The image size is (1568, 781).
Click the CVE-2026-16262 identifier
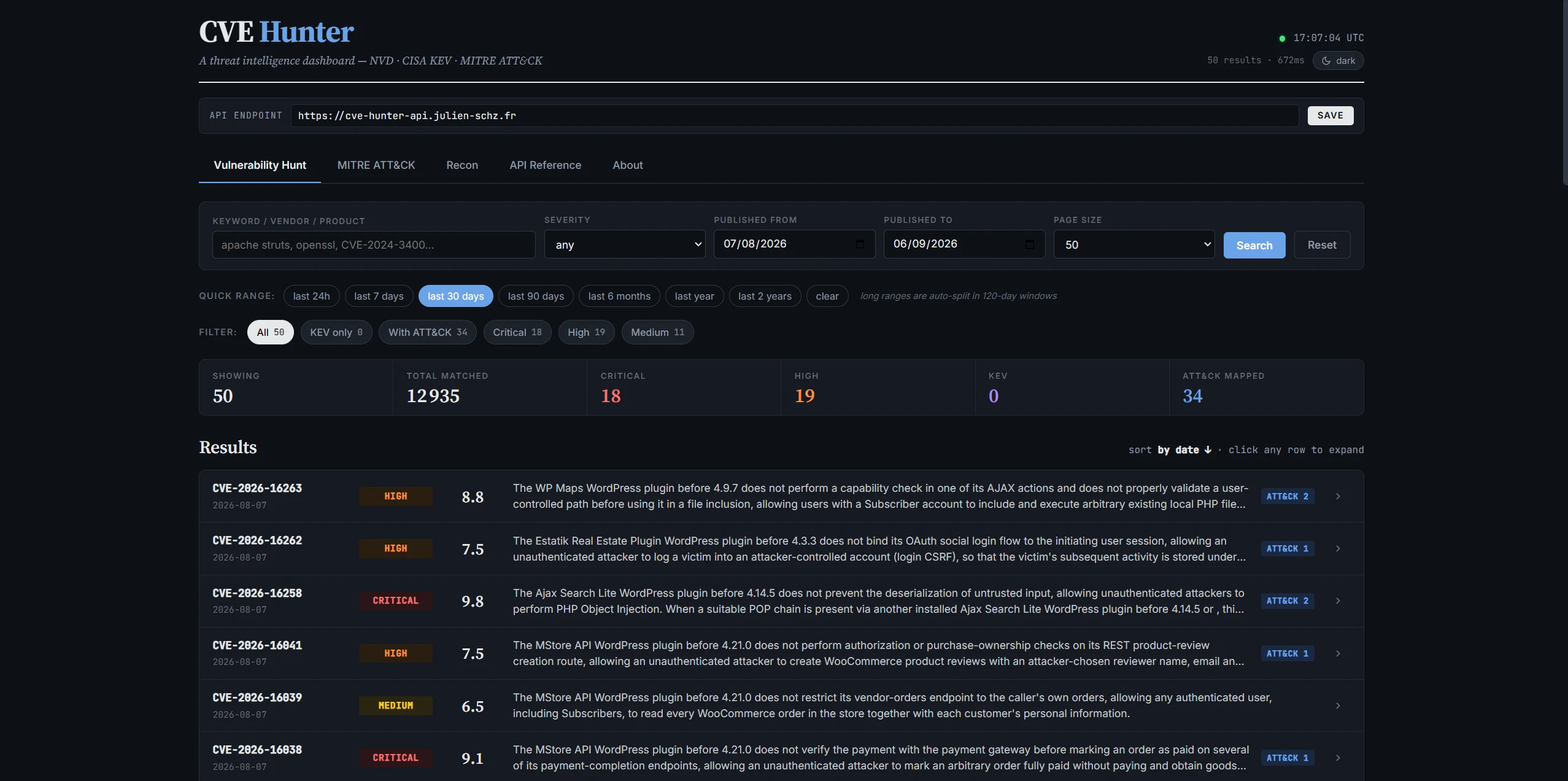[257, 540]
